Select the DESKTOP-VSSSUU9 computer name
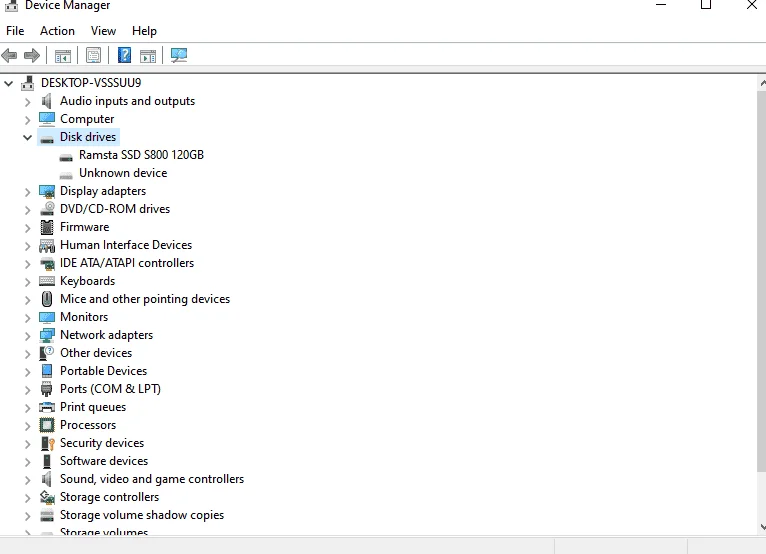766x554 pixels. (x=91, y=83)
